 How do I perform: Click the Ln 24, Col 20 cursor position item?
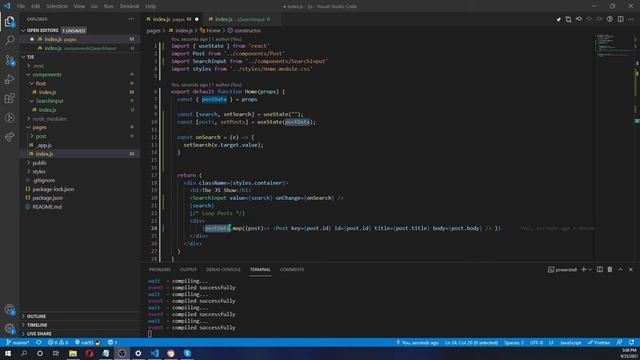coord(471,342)
